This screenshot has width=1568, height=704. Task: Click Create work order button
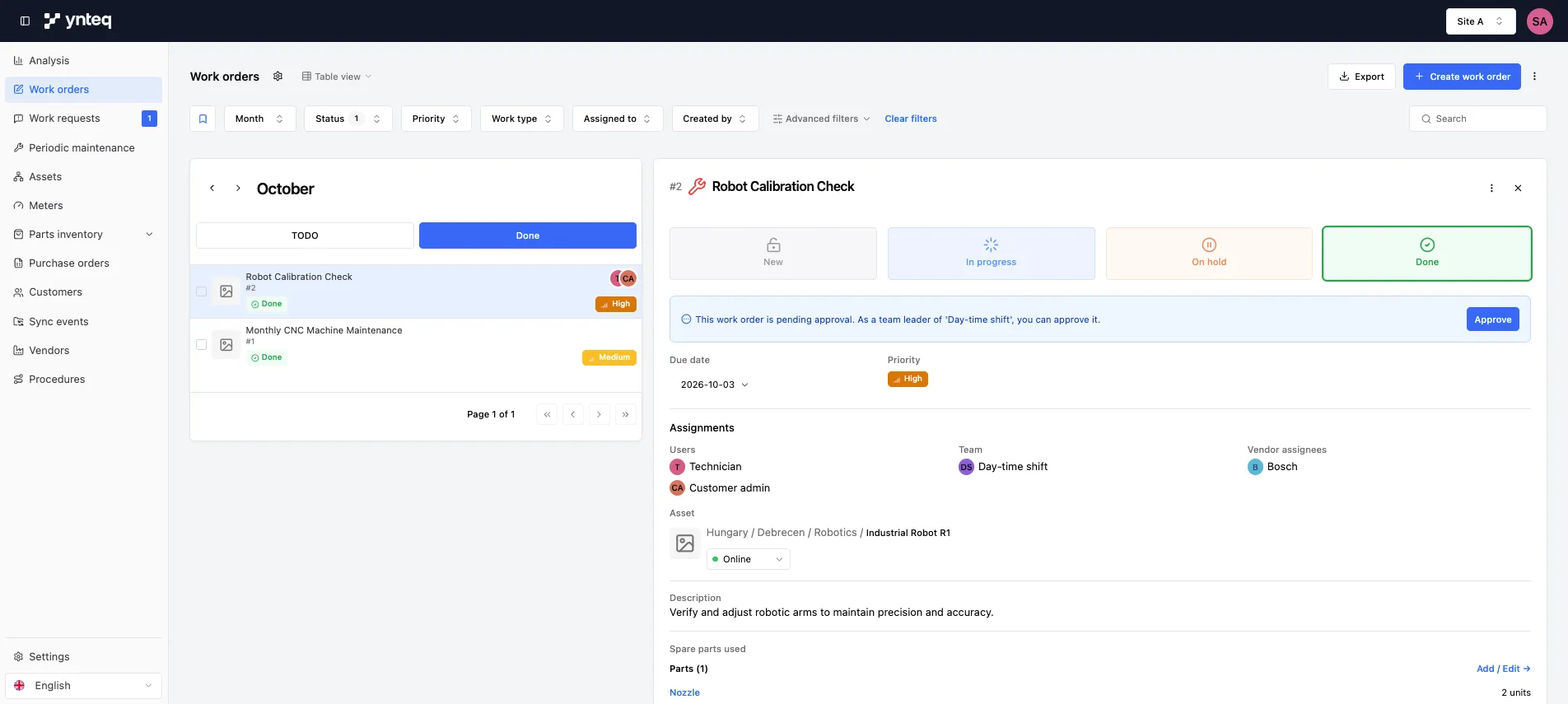(1462, 77)
